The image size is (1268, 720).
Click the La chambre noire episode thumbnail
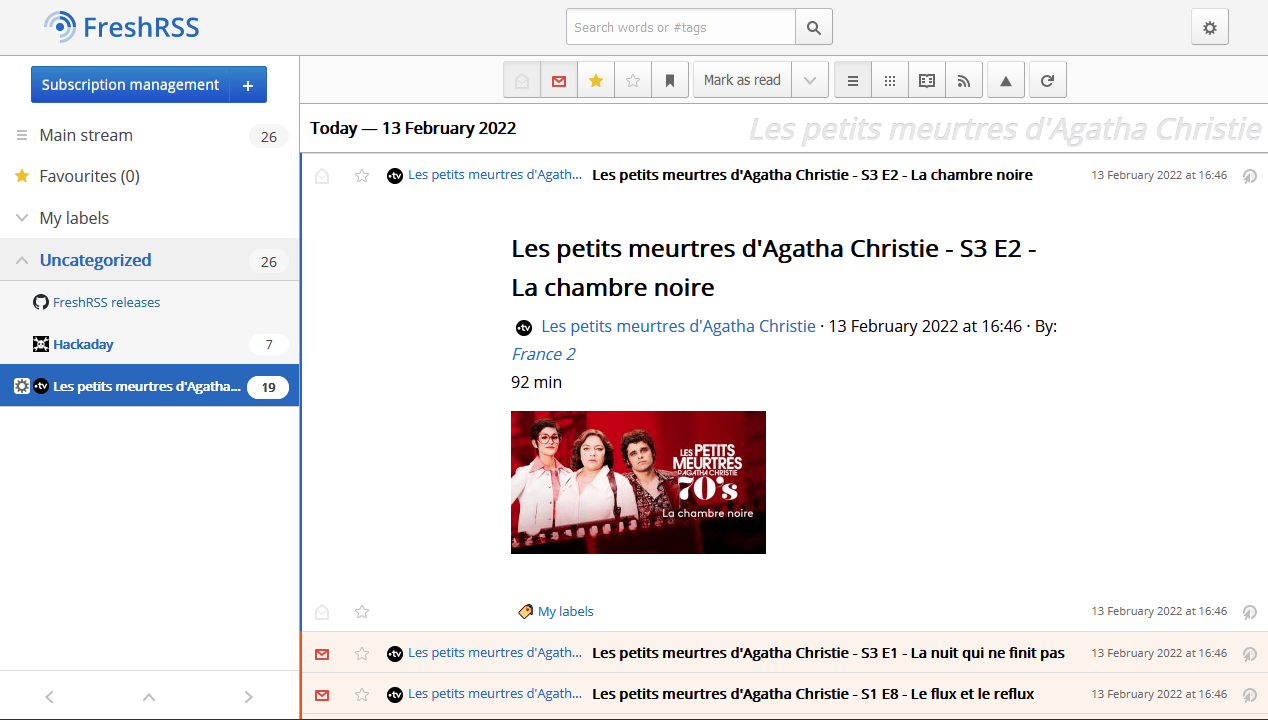(638, 482)
